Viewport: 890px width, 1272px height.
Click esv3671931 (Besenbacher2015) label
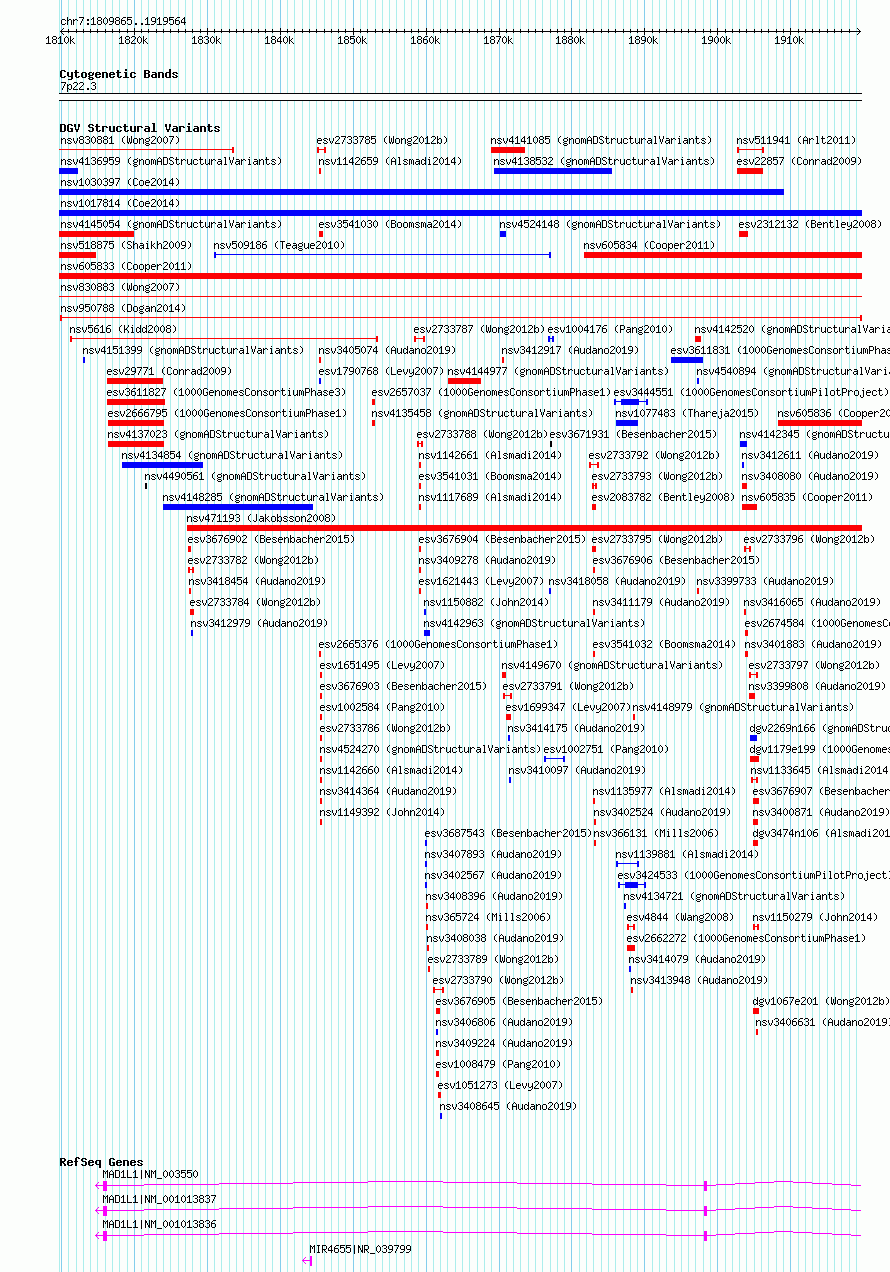coord(633,434)
